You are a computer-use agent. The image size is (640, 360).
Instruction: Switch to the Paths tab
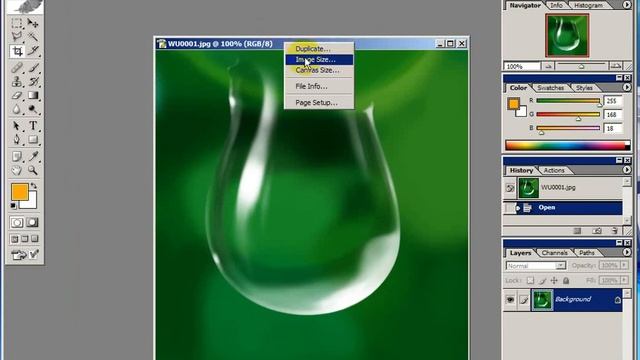[587, 253]
